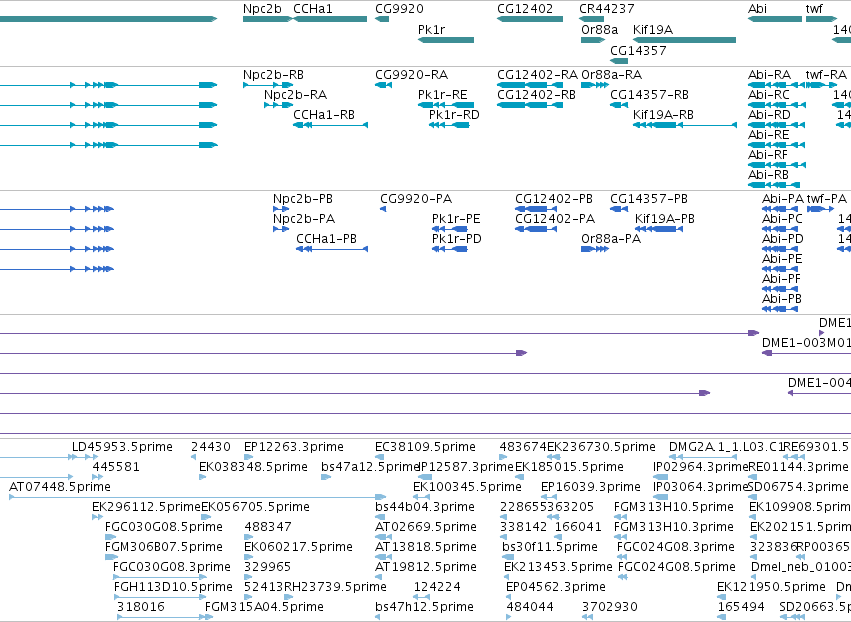Click the EC38109.5prime EST label
This screenshot has width=851, height=622.
point(426,447)
